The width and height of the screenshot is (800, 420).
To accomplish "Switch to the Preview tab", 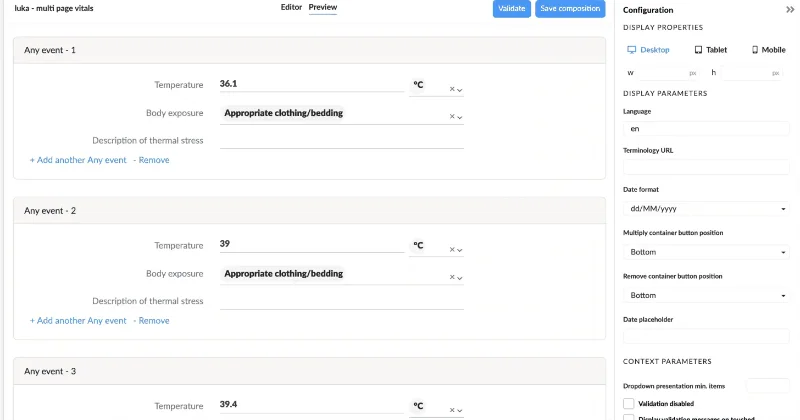I will pyautogui.click(x=322, y=8).
